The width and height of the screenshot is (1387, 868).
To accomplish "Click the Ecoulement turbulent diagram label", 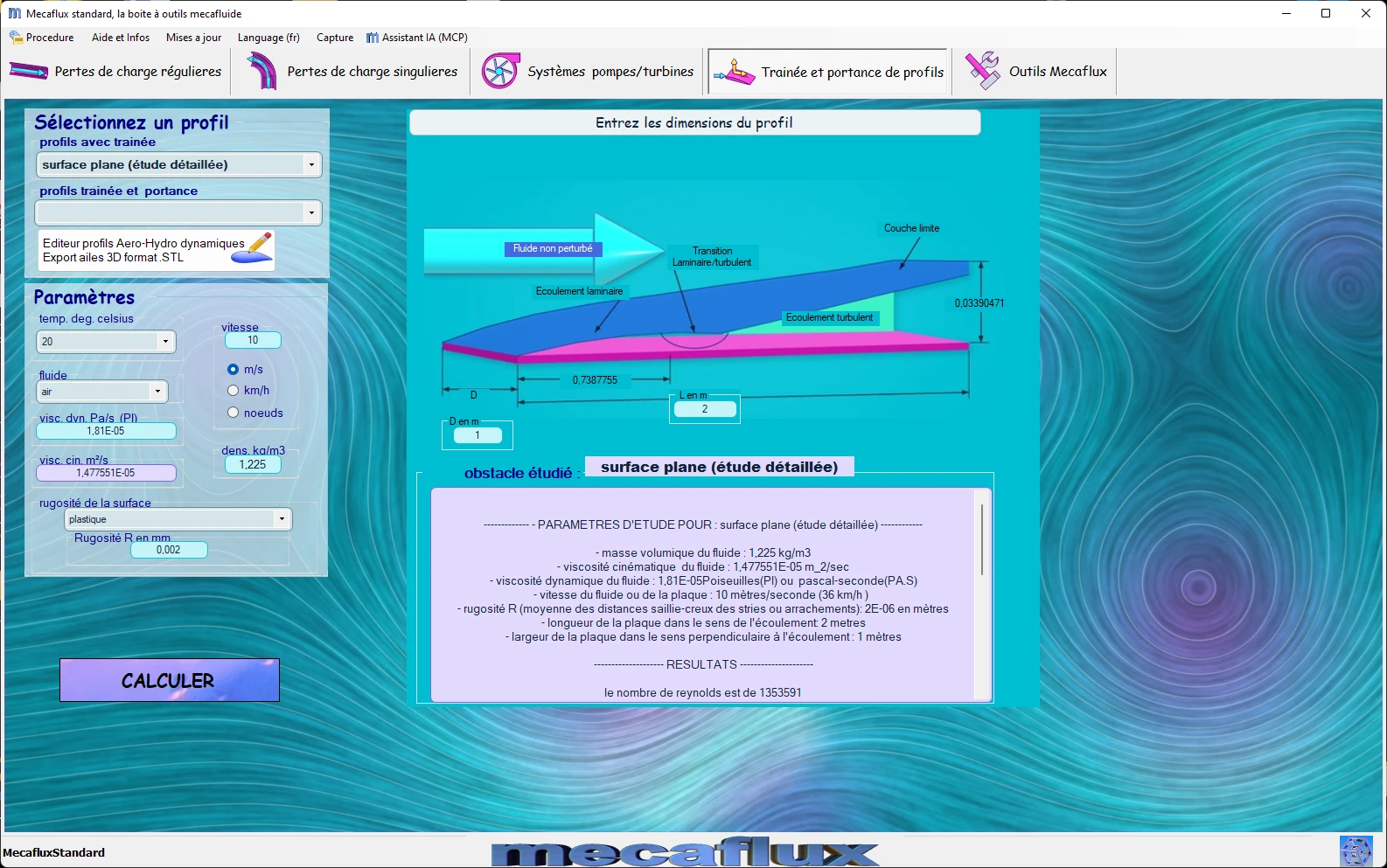I will 829,317.
